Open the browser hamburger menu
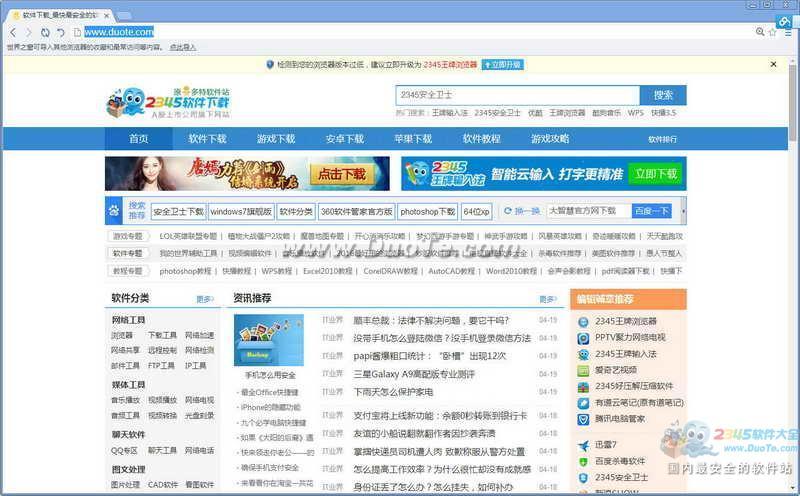 (x=788, y=33)
